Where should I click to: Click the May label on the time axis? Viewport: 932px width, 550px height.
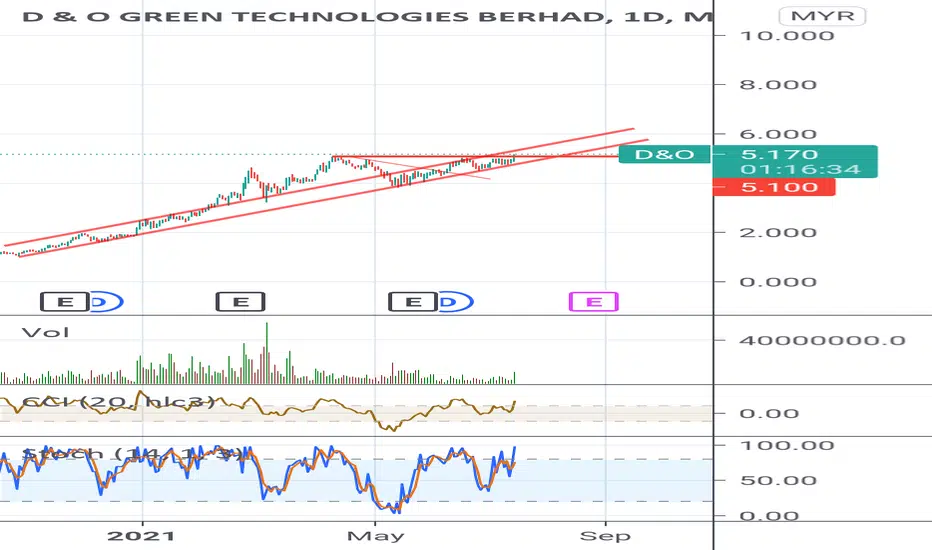point(375,536)
